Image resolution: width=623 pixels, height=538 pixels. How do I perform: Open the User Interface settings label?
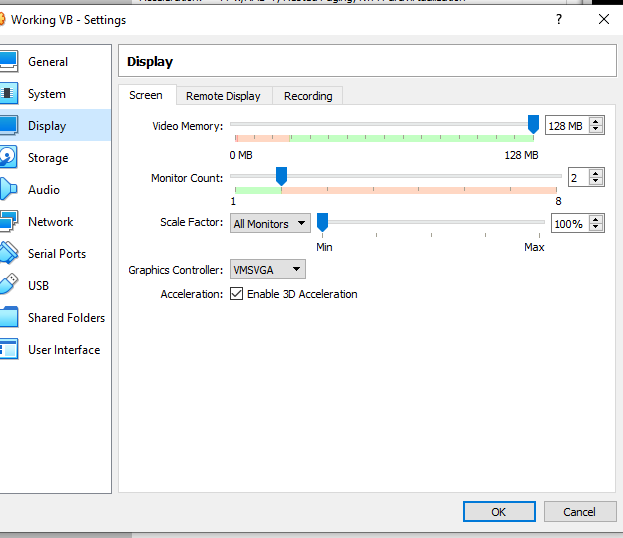pos(64,350)
